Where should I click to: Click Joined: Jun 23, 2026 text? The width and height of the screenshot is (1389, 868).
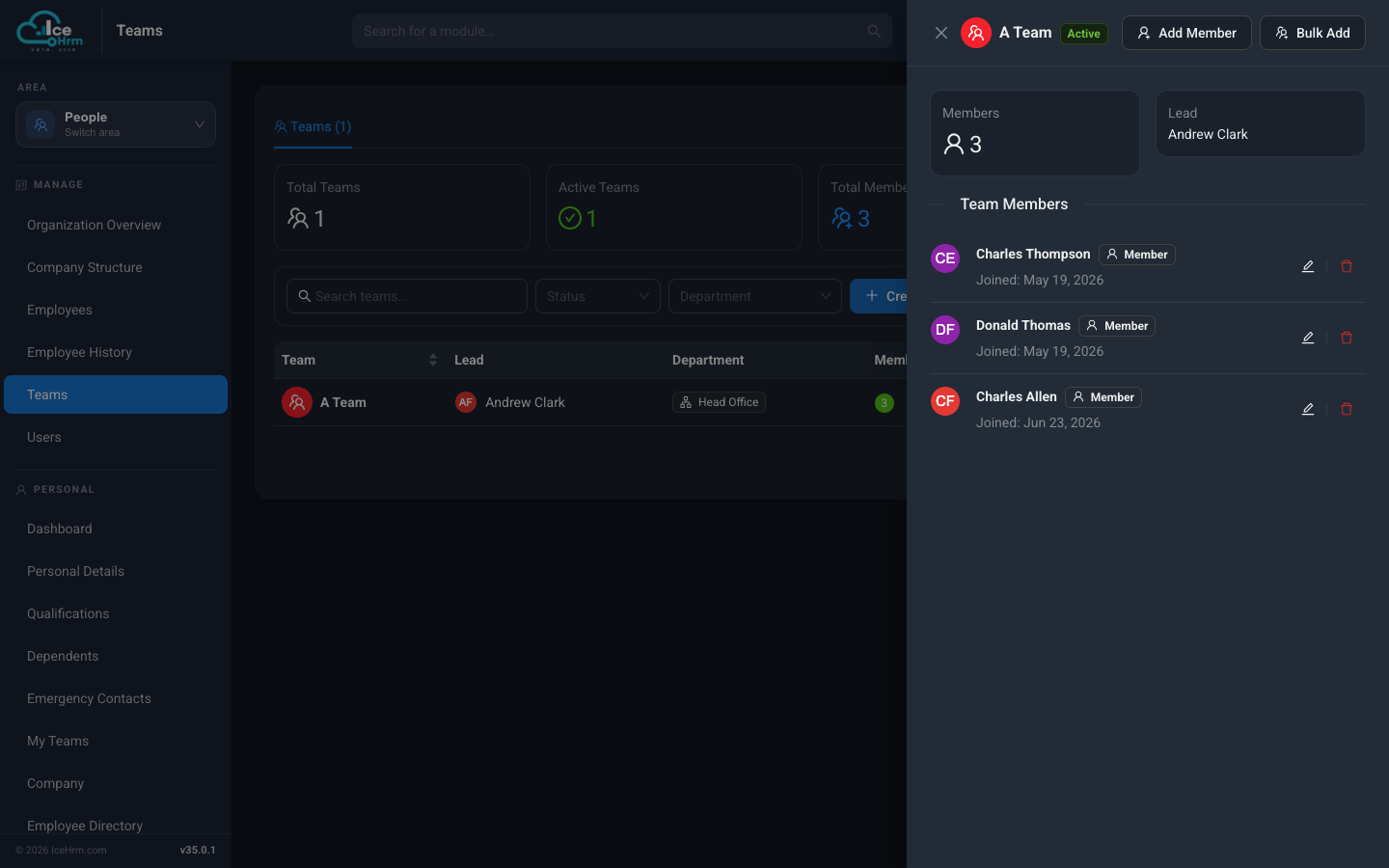[1038, 422]
